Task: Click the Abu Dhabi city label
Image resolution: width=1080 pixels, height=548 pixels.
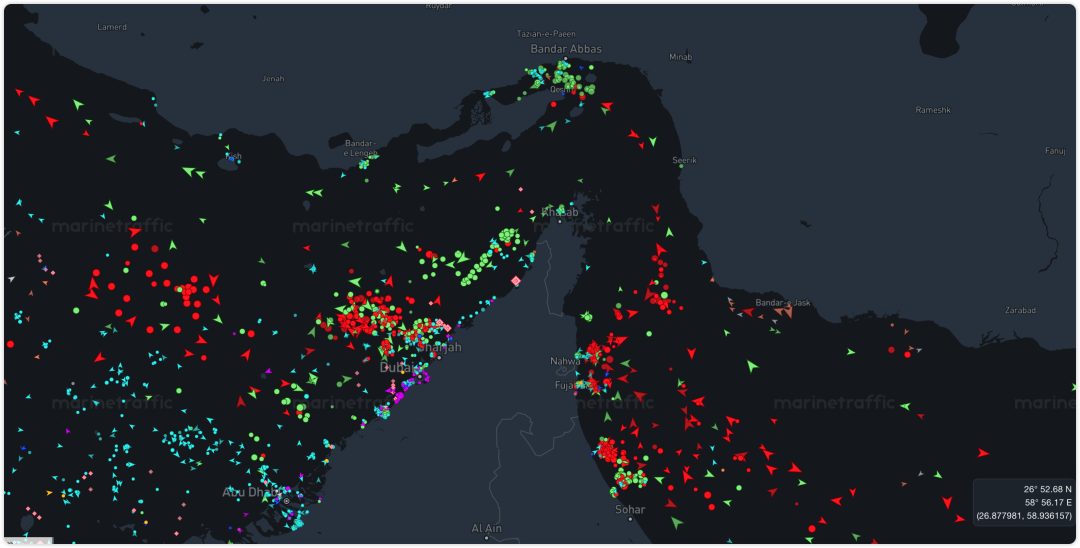Action: [x=246, y=492]
